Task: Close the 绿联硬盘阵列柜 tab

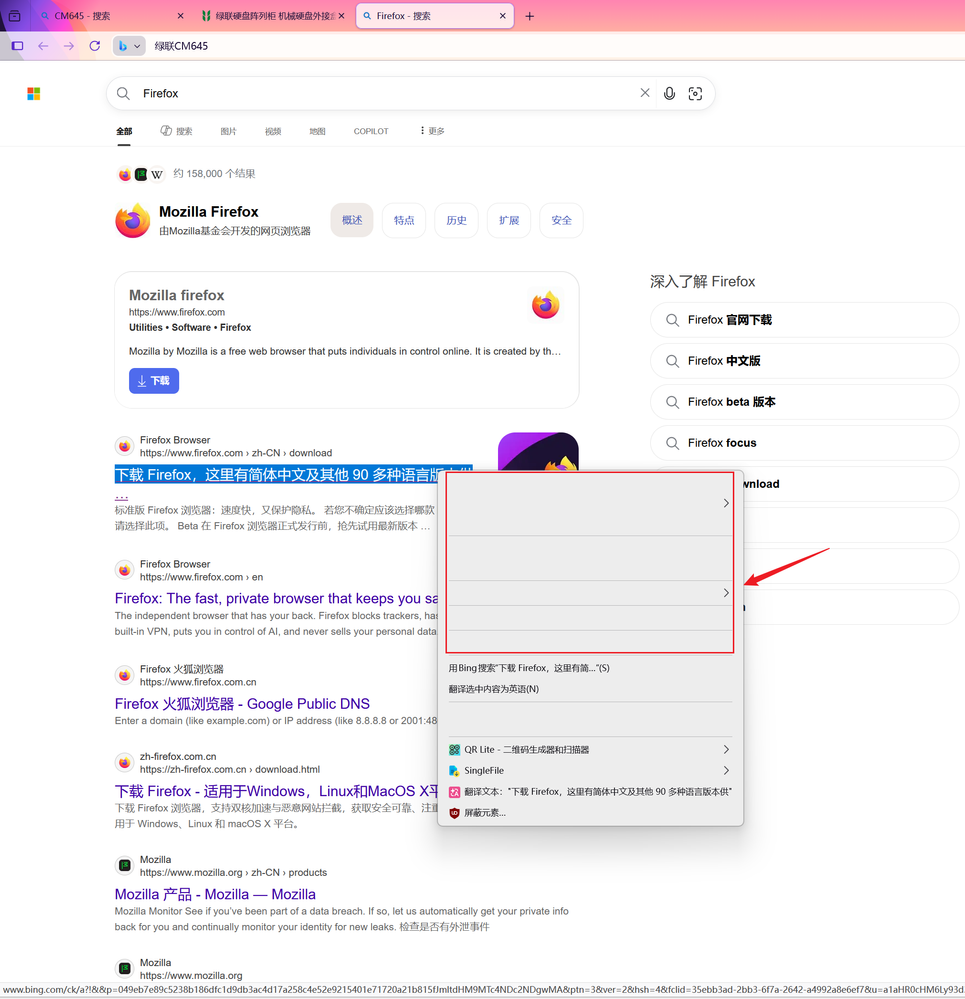Action: tap(341, 16)
